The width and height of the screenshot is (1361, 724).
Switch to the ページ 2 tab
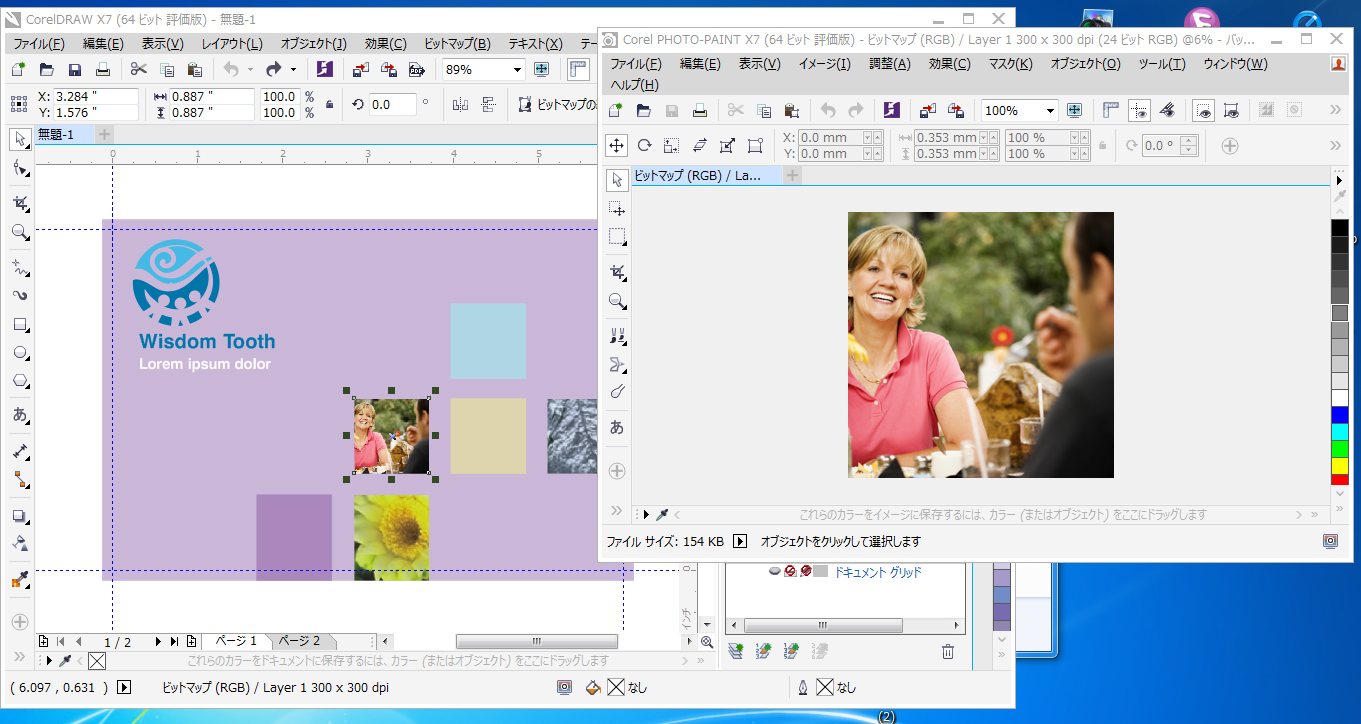pyautogui.click(x=298, y=641)
